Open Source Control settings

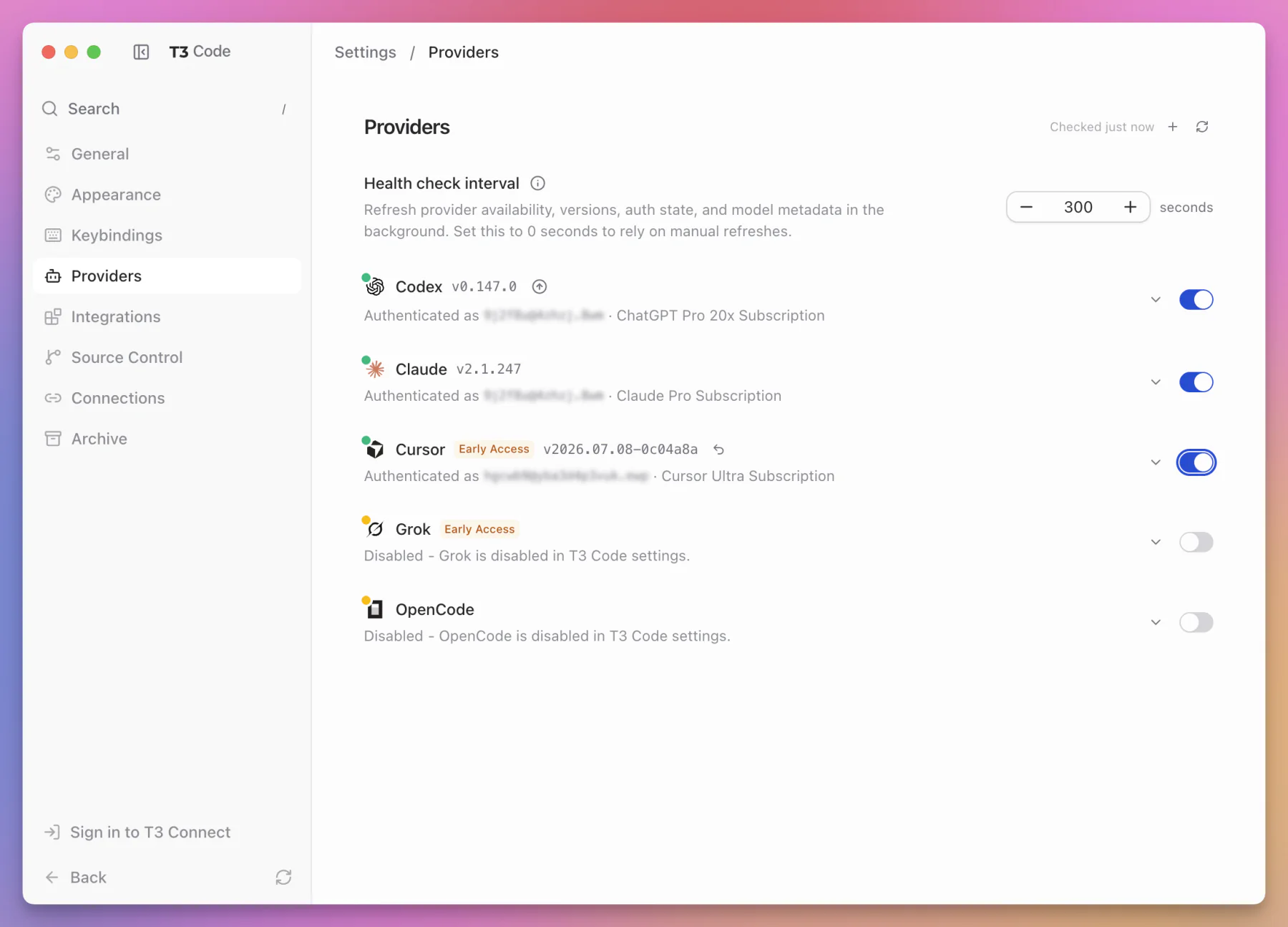(167, 357)
